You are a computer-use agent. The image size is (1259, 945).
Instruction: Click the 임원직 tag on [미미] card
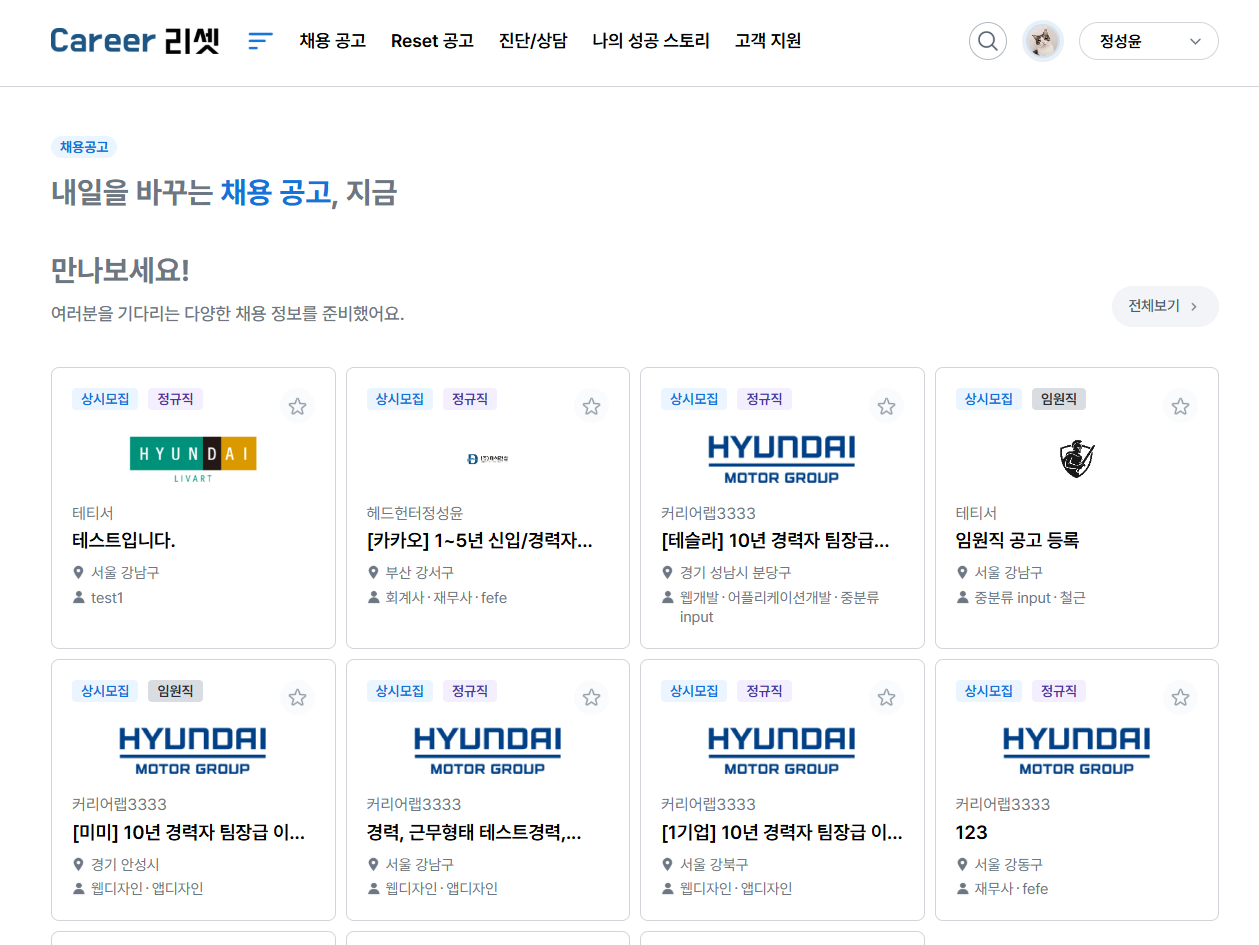[175, 691]
